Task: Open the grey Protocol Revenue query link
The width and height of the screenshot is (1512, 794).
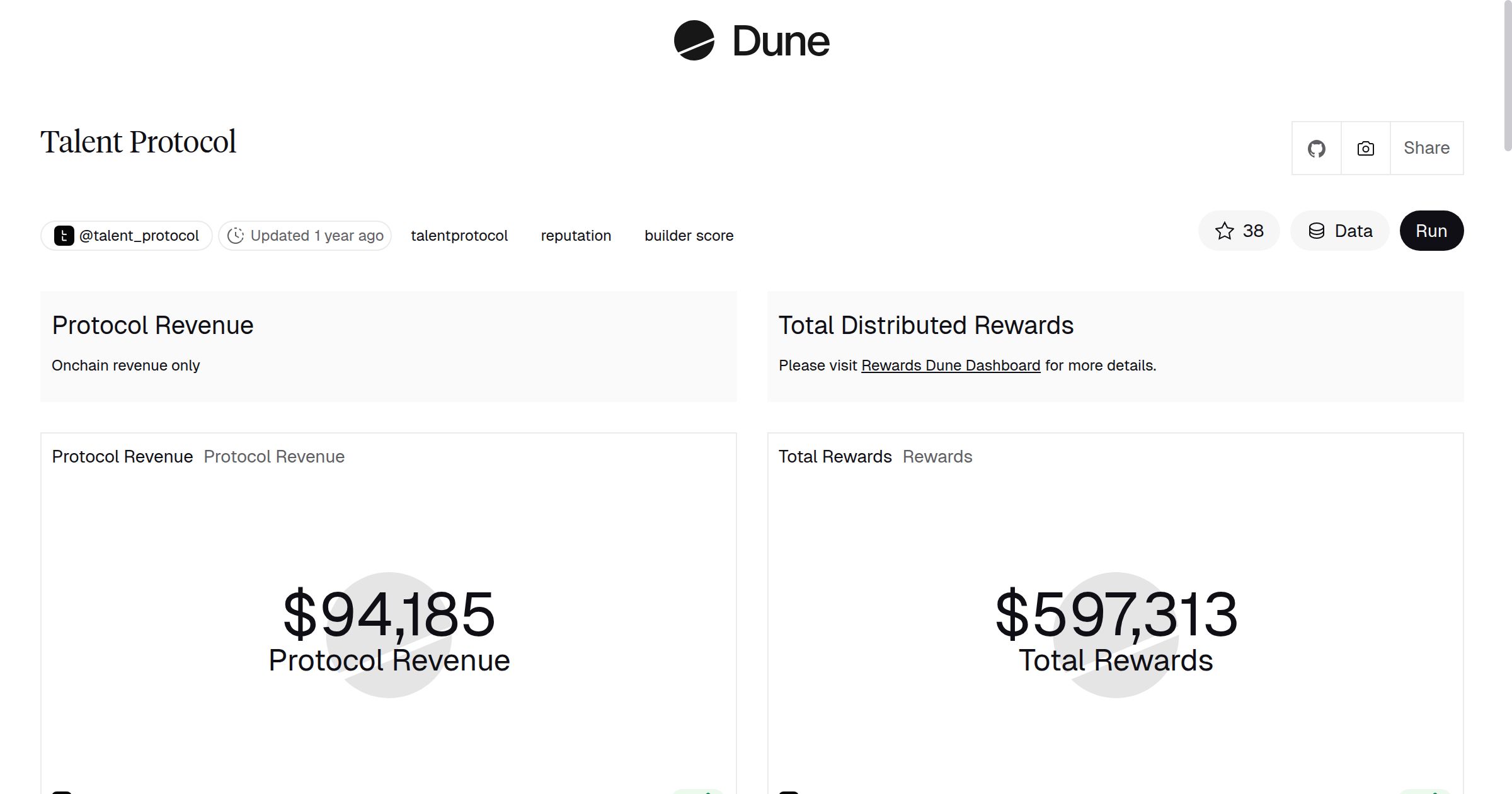Action: pos(273,457)
